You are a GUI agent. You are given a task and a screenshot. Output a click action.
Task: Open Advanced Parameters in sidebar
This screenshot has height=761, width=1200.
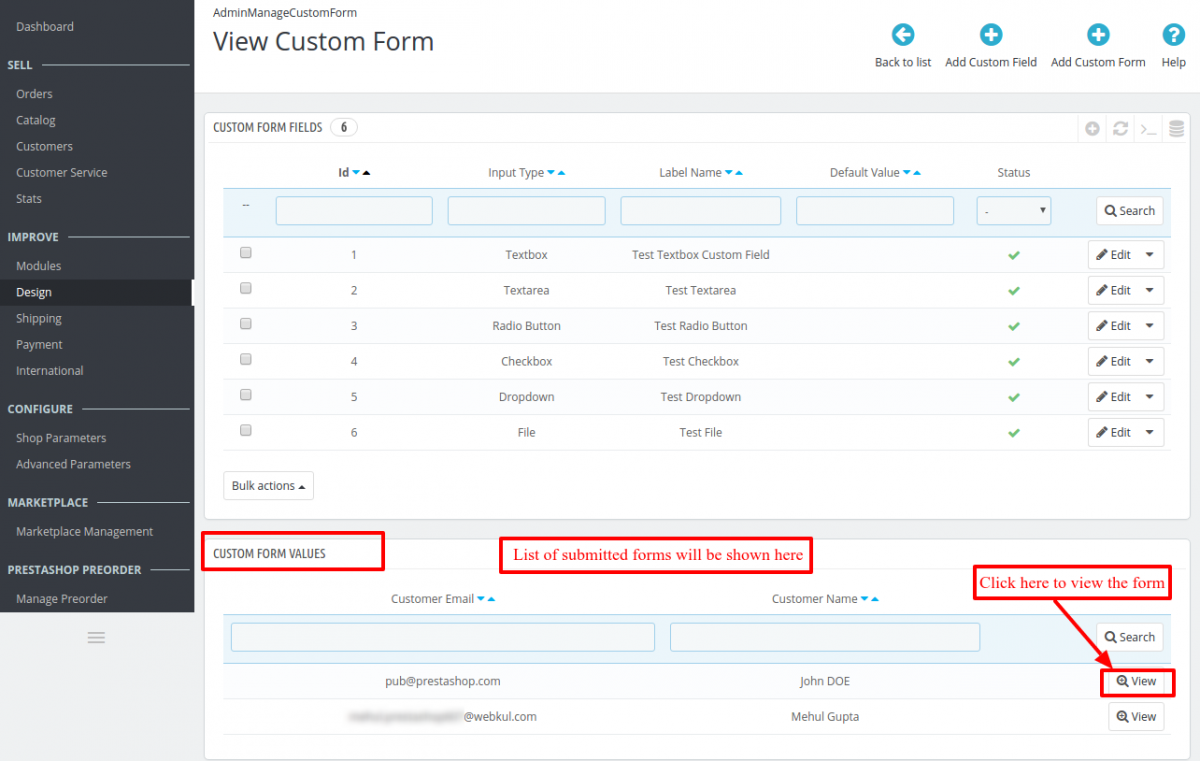click(73, 464)
